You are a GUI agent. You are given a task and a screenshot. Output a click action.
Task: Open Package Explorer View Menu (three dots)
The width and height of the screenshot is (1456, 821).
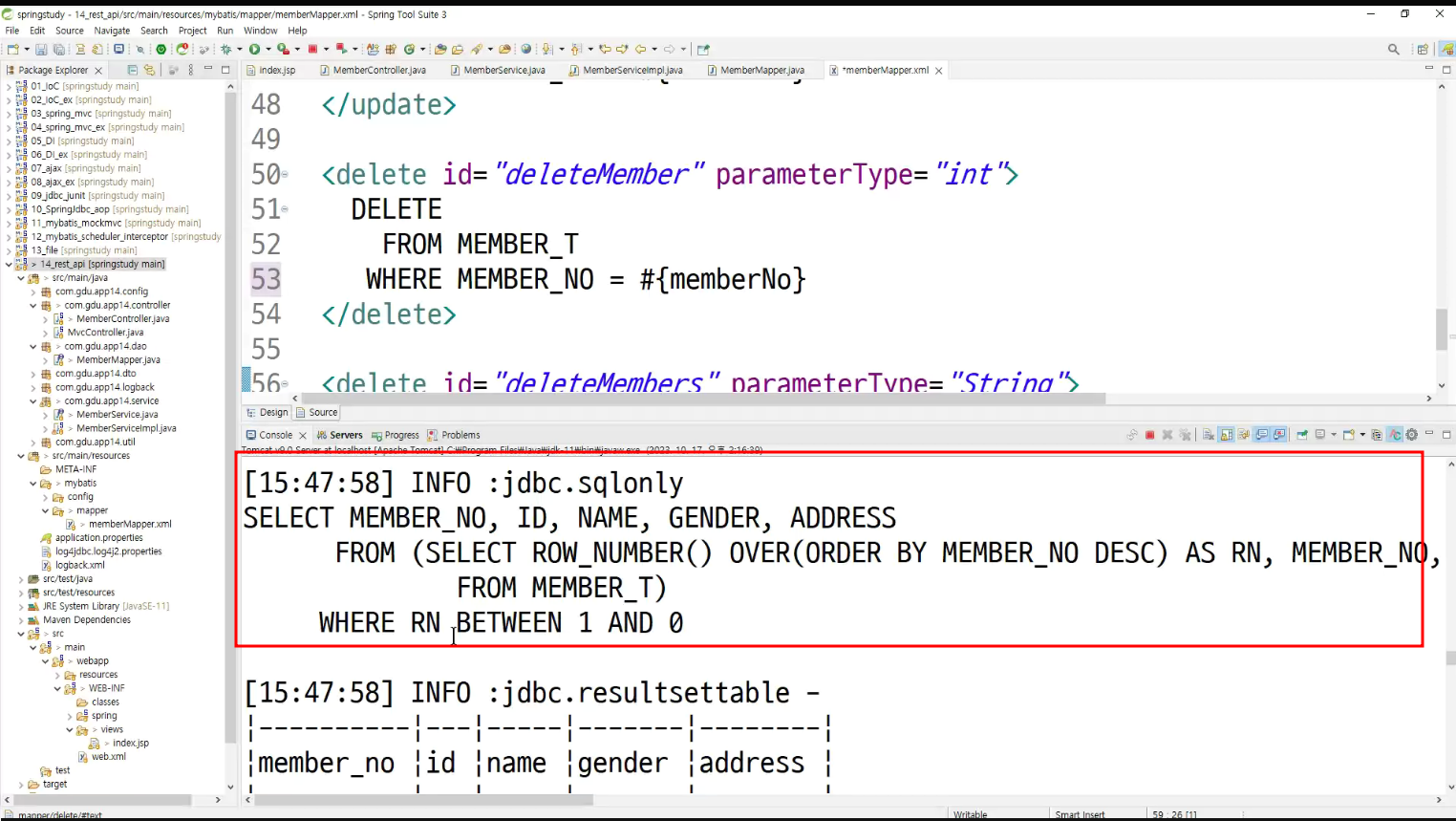tap(191, 70)
